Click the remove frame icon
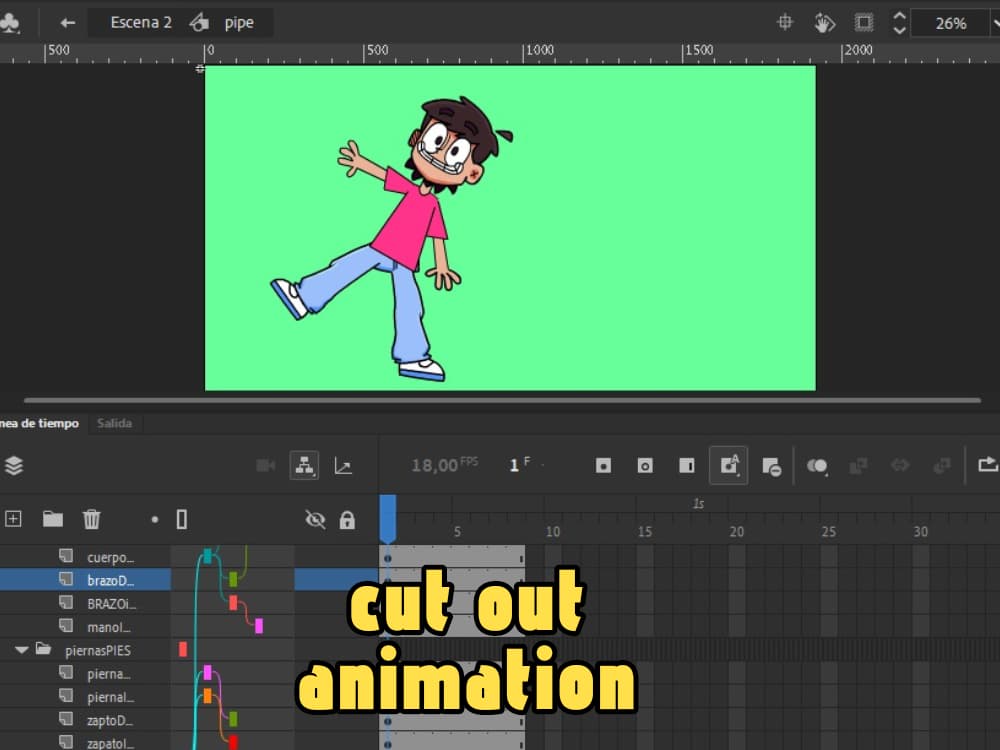This screenshot has width=1000, height=750. pos(771,466)
